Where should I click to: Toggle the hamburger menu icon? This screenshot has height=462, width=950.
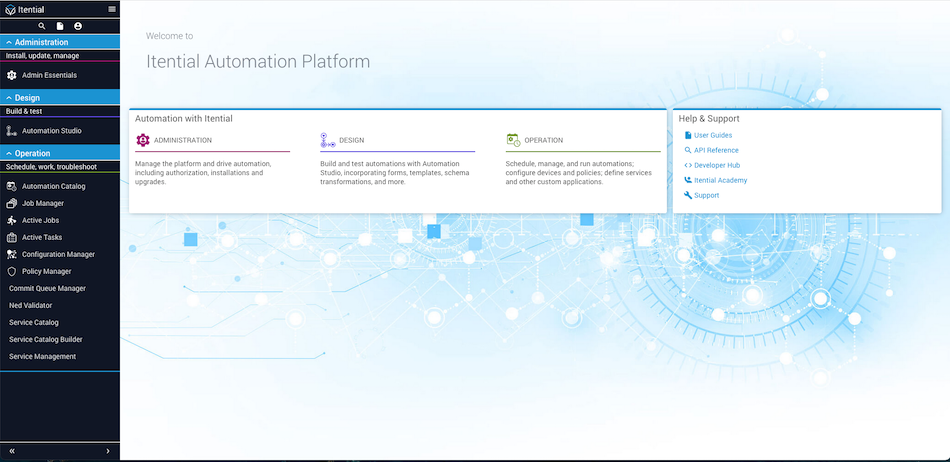coord(112,9)
